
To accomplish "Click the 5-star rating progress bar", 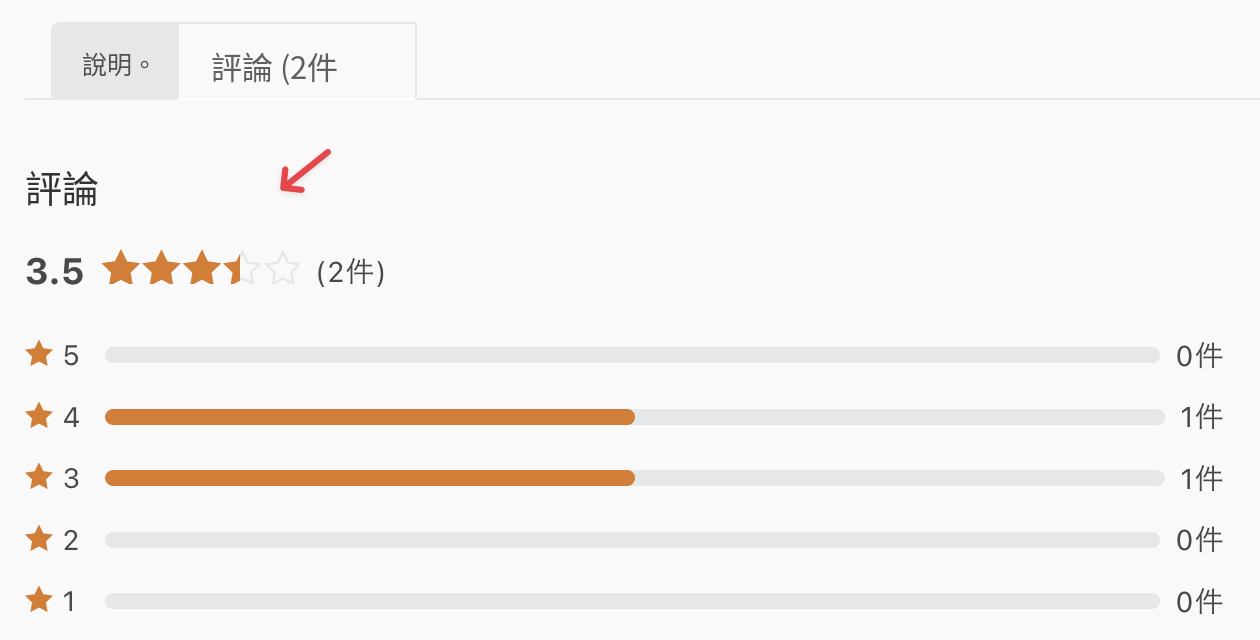I will click(x=632, y=355).
